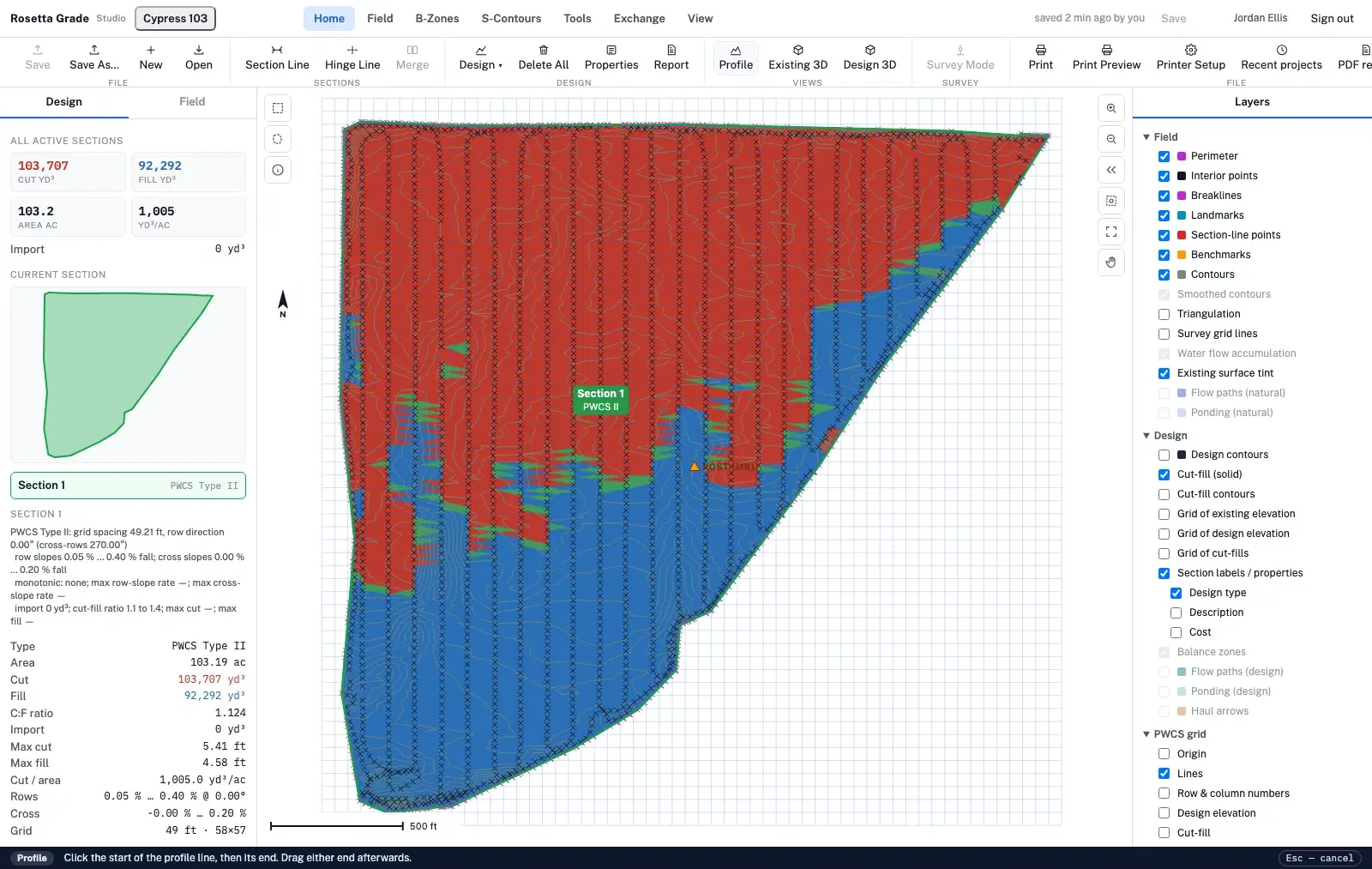Check the Description sub-option
Viewport: 1372px width, 869px height.
tap(1176, 613)
